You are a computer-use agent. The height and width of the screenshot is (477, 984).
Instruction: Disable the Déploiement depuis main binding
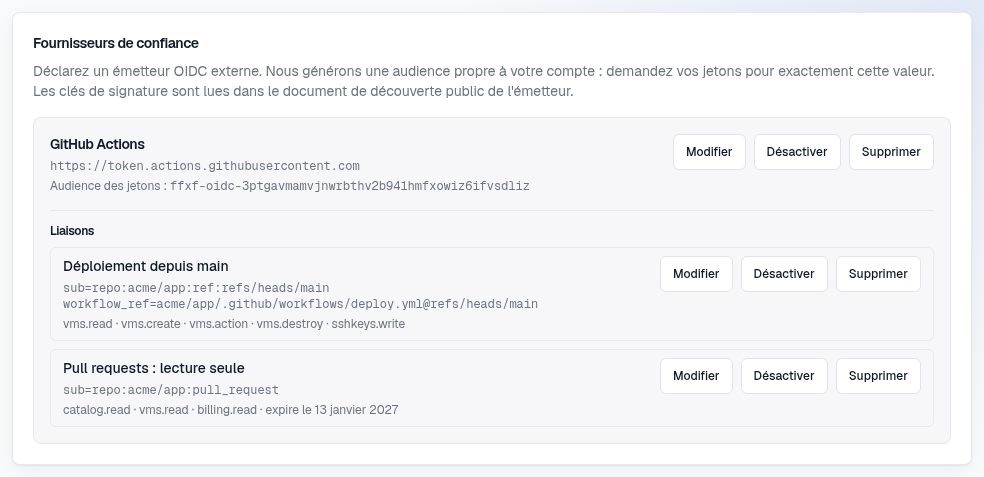point(784,274)
